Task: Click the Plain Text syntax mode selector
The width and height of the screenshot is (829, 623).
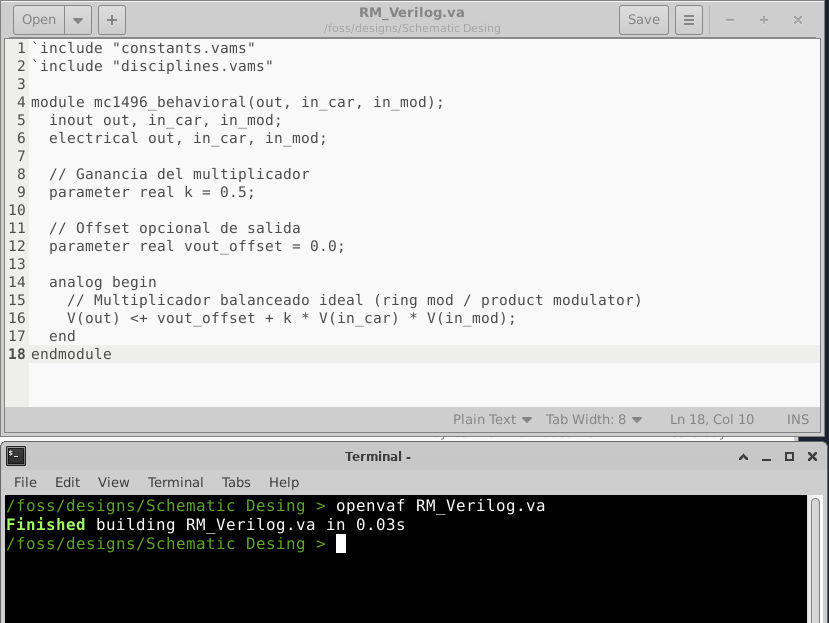Action: click(x=486, y=419)
